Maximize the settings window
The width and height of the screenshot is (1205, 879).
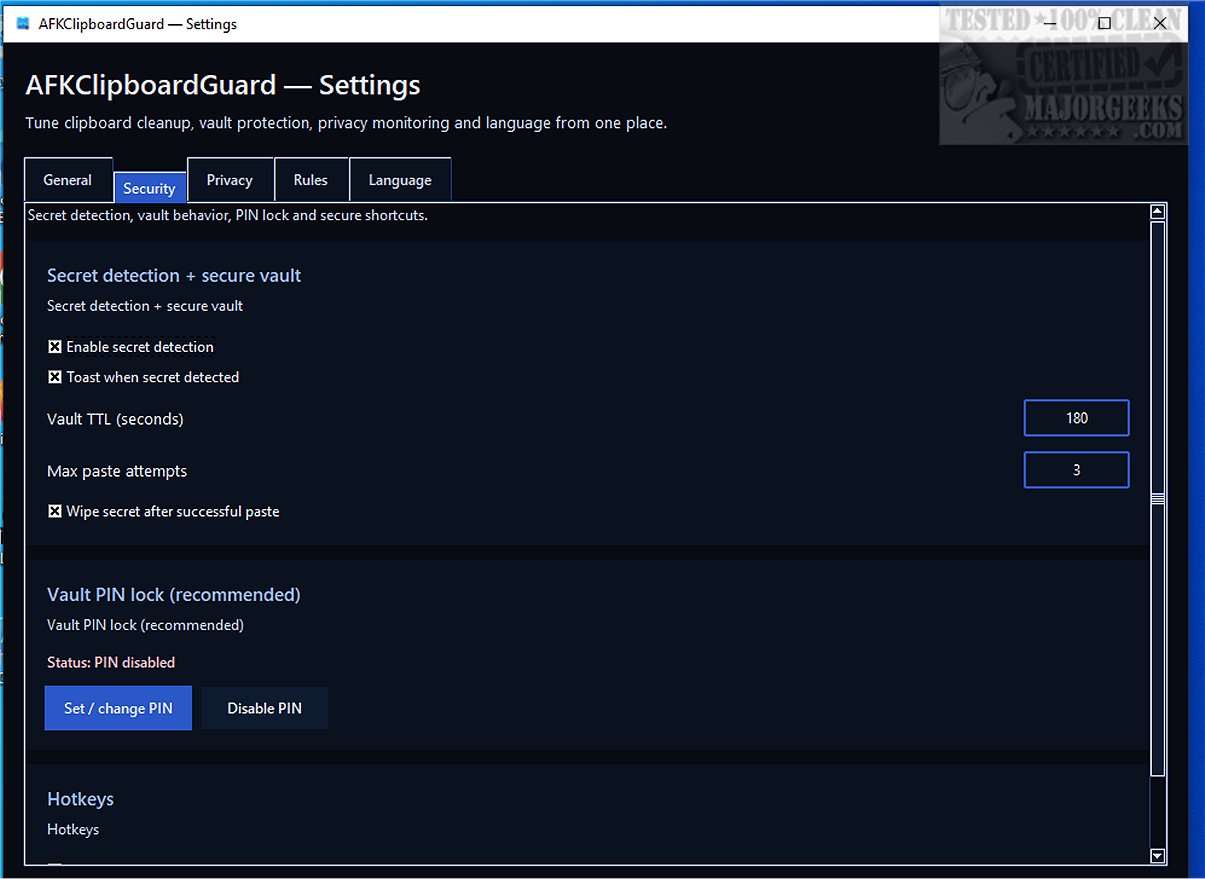[x=1104, y=23]
